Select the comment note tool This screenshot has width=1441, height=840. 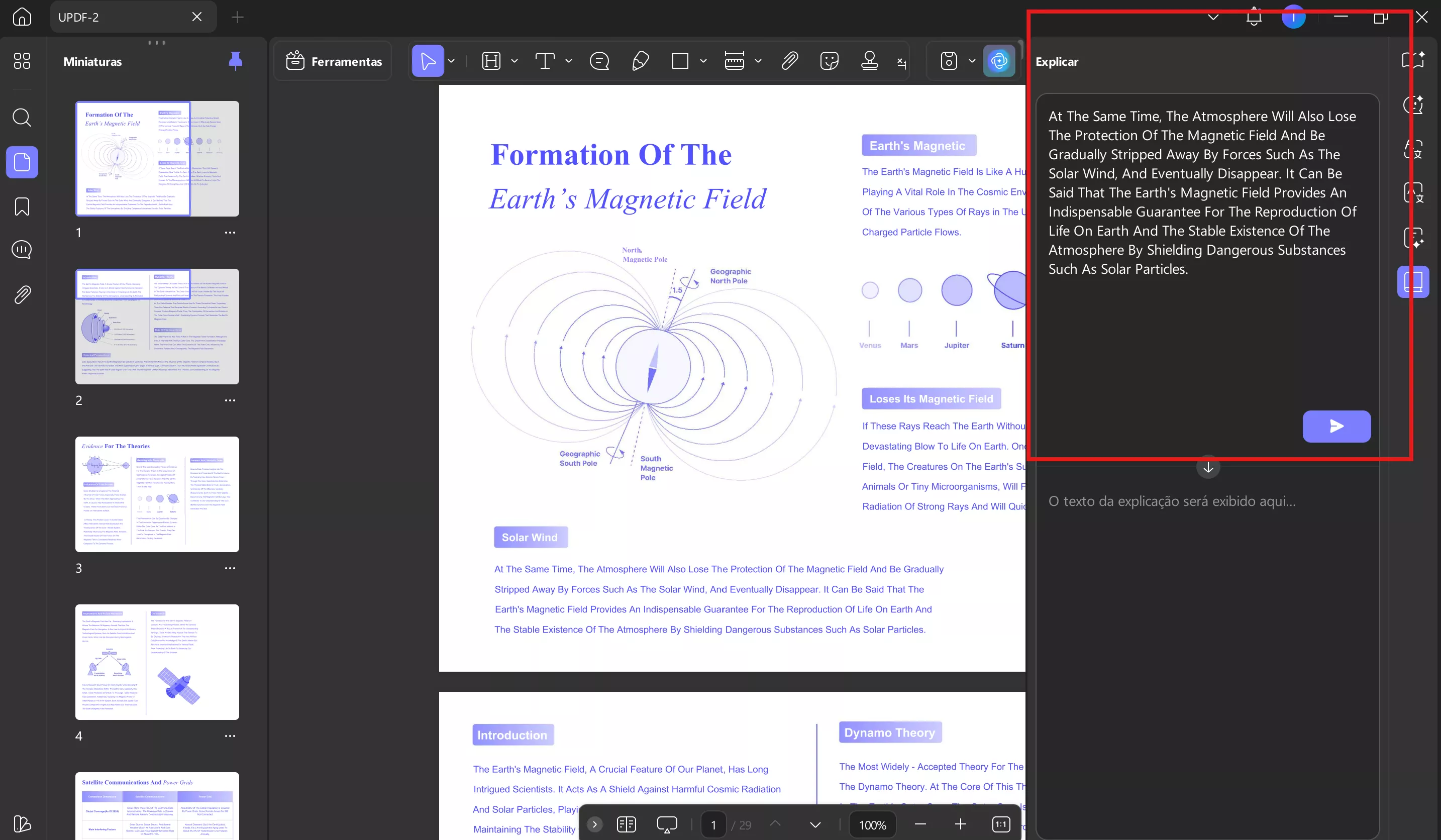[599, 61]
